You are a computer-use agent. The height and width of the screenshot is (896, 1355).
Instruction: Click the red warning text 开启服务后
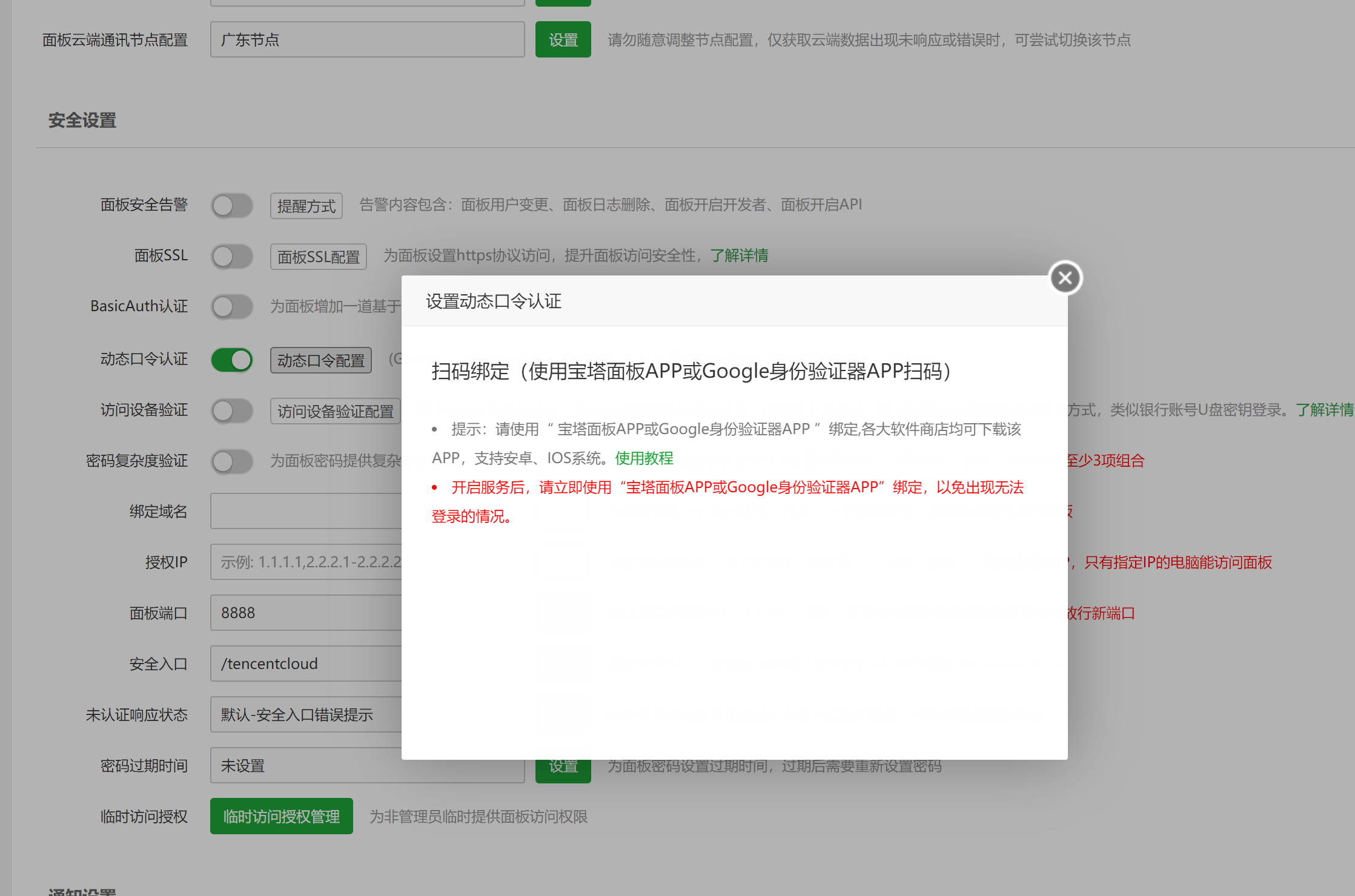coord(727,502)
